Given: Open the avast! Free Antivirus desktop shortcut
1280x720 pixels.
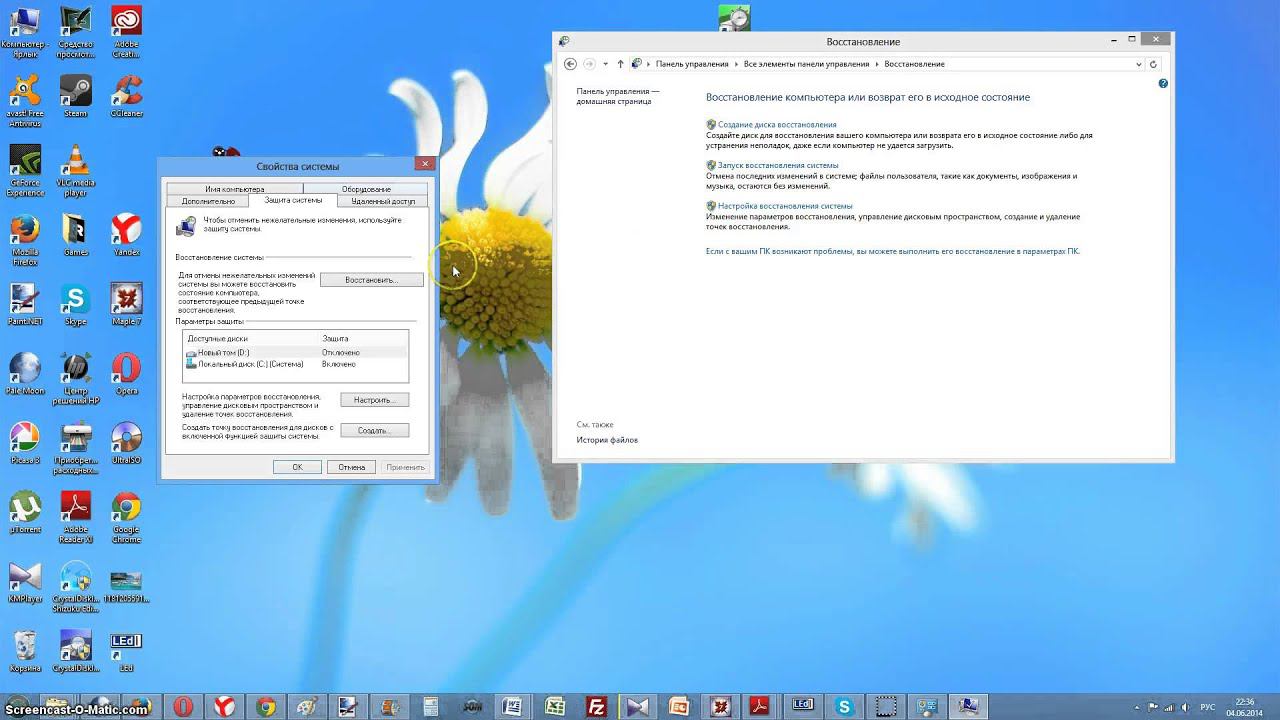Looking at the screenshot, I should (x=25, y=100).
